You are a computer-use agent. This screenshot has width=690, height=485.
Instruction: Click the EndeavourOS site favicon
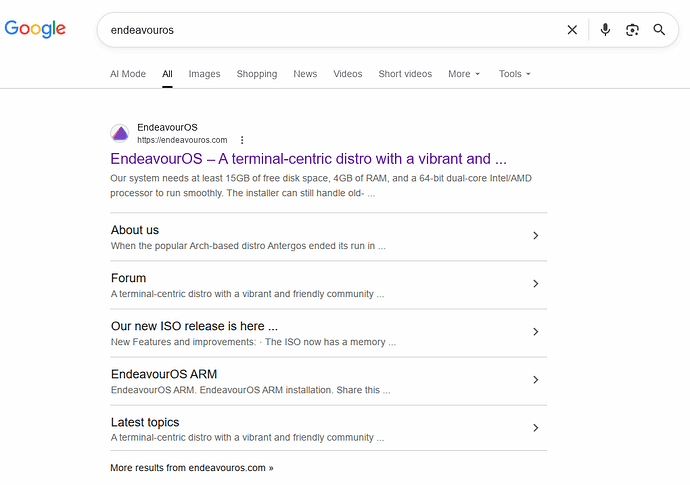click(120, 133)
